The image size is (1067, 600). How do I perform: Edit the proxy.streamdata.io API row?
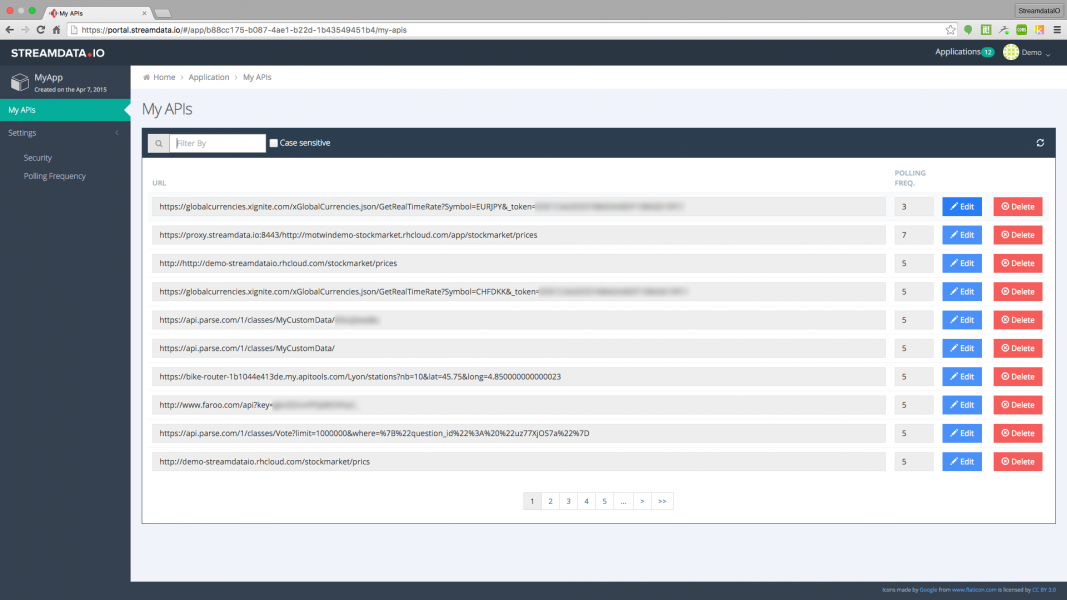pyautogui.click(x=962, y=235)
